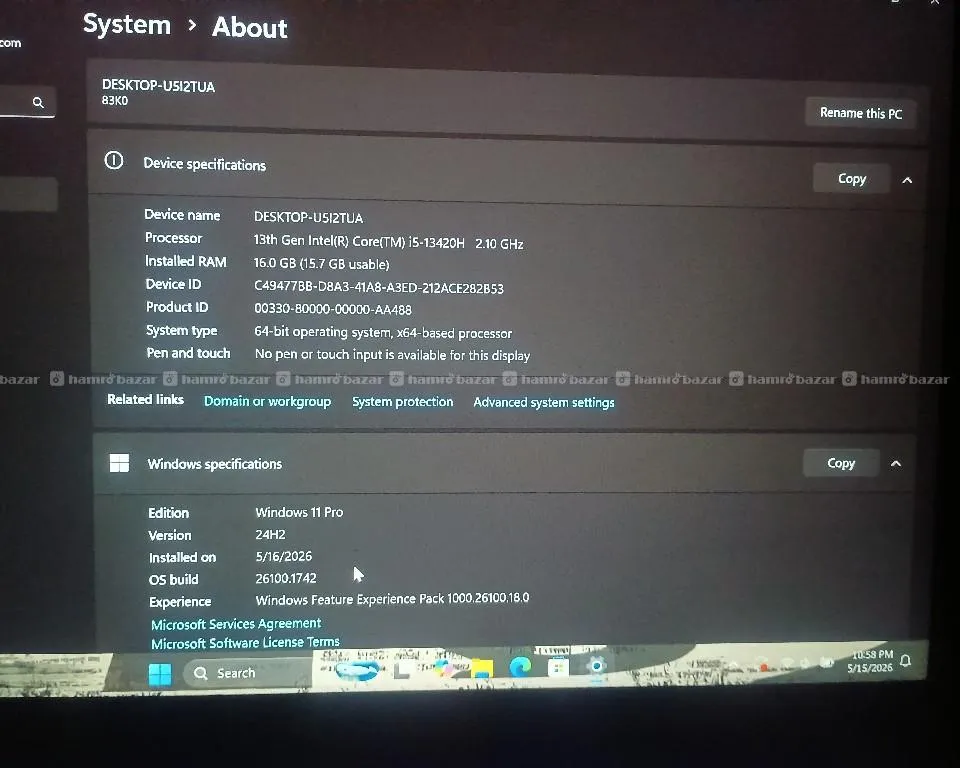Select the Version value 24H2
This screenshot has height=768, width=960.
tap(271, 534)
